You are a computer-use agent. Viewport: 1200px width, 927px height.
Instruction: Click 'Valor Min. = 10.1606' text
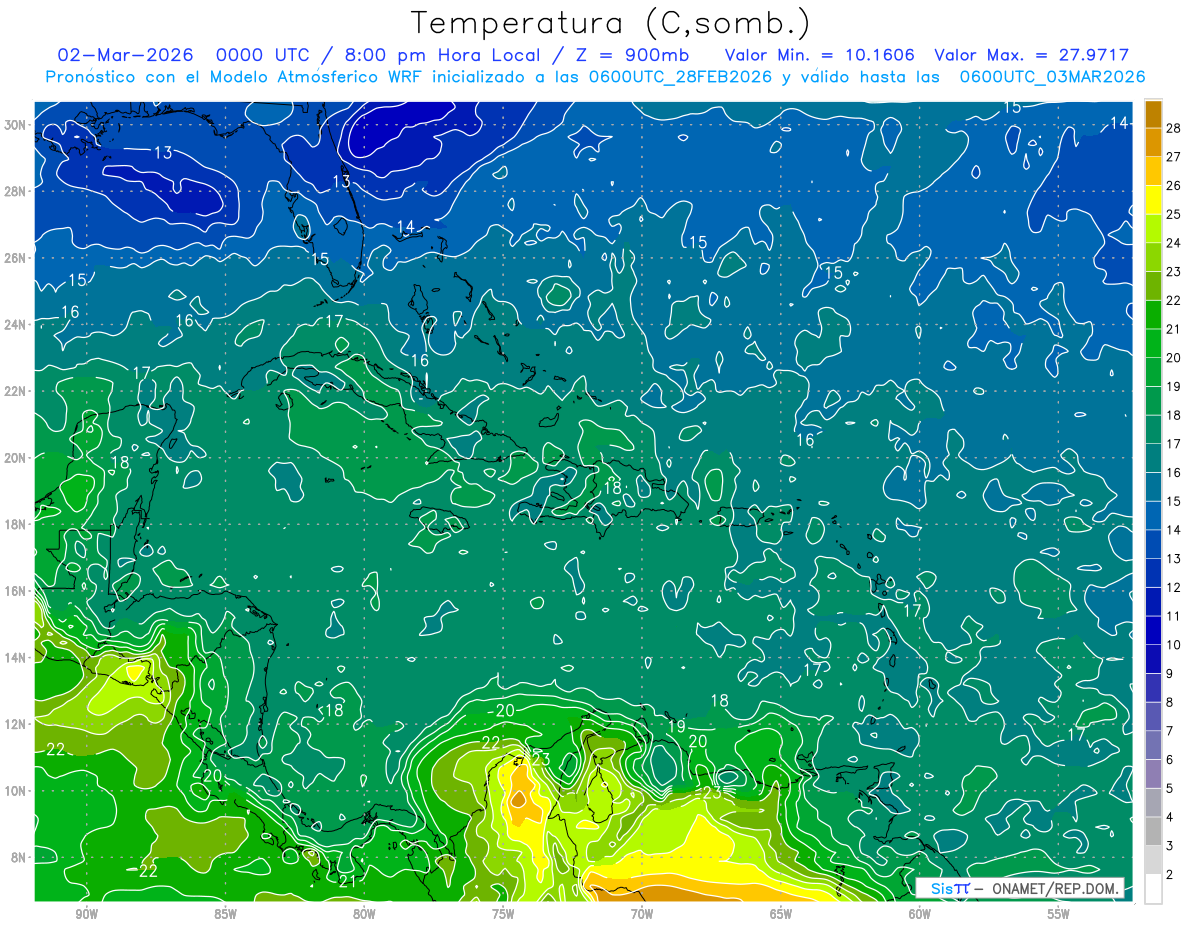(820, 55)
